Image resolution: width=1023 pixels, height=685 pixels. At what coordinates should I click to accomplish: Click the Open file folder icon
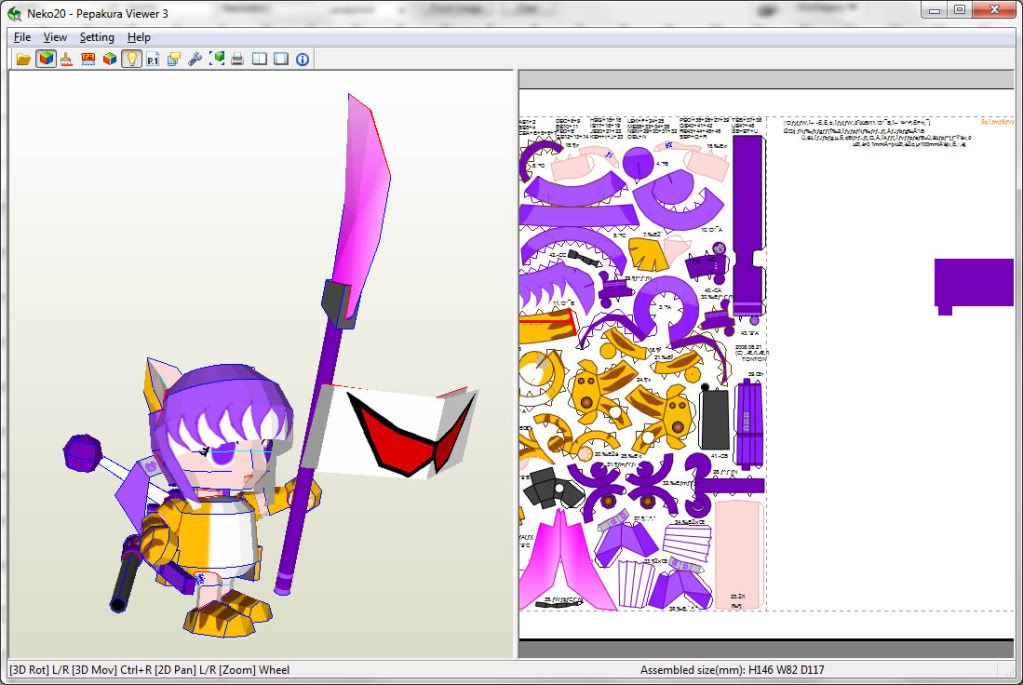click(23, 59)
